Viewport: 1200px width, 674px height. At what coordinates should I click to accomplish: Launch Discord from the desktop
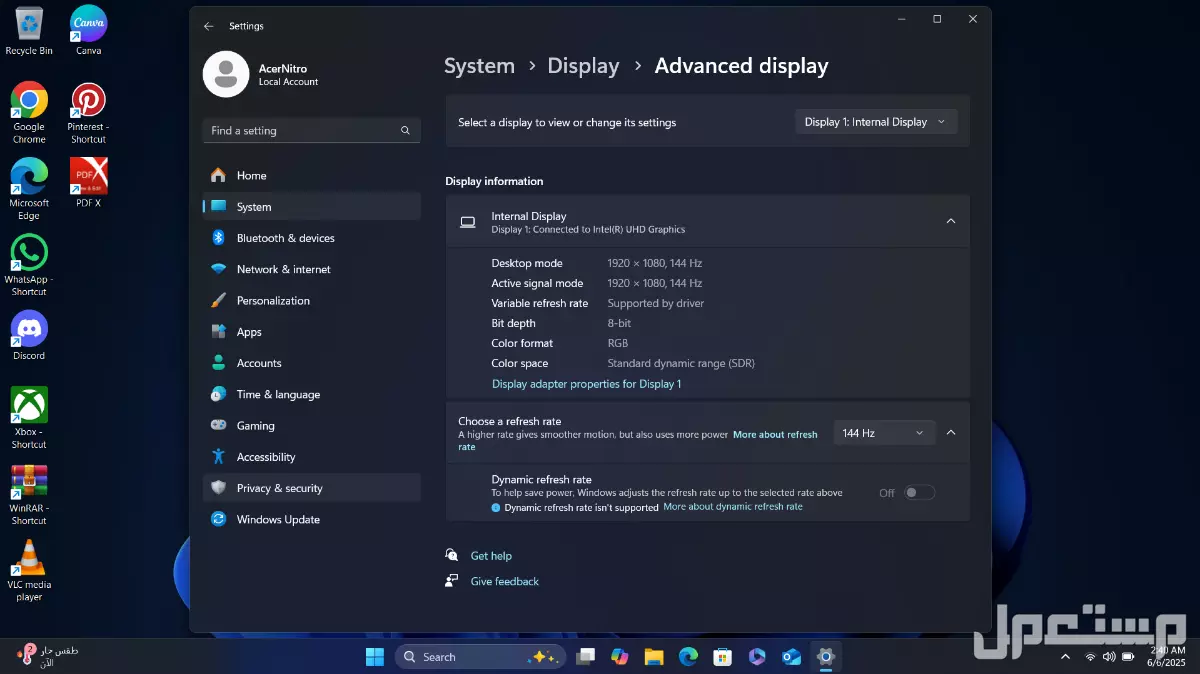coord(29,335)
